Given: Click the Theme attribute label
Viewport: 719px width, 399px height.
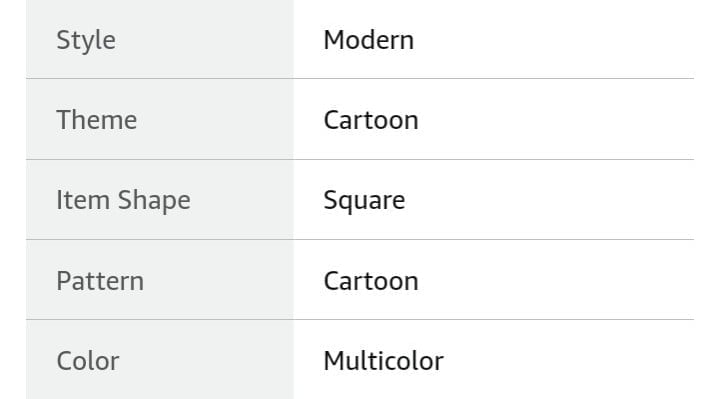Looking at the screenshot, I should (x=97, y=120).
